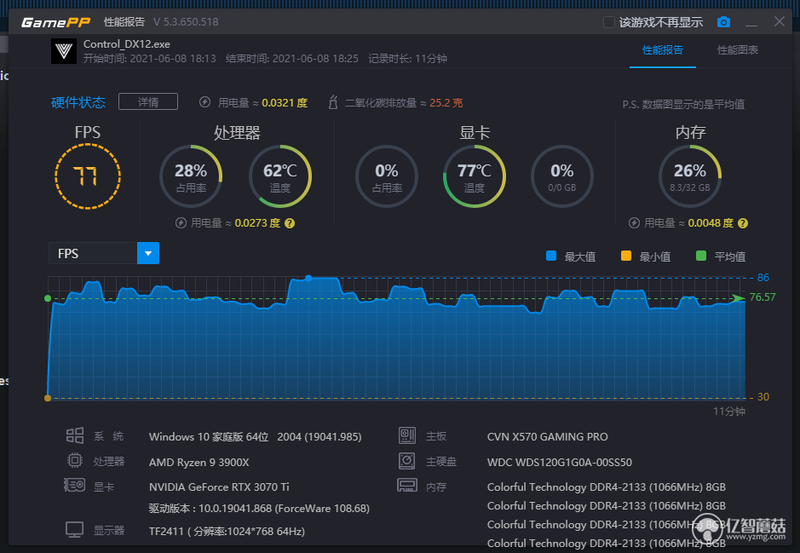The width and height of the screenshot is (800, 553).
Task: Click the motherboard icon
Action: 407,436
